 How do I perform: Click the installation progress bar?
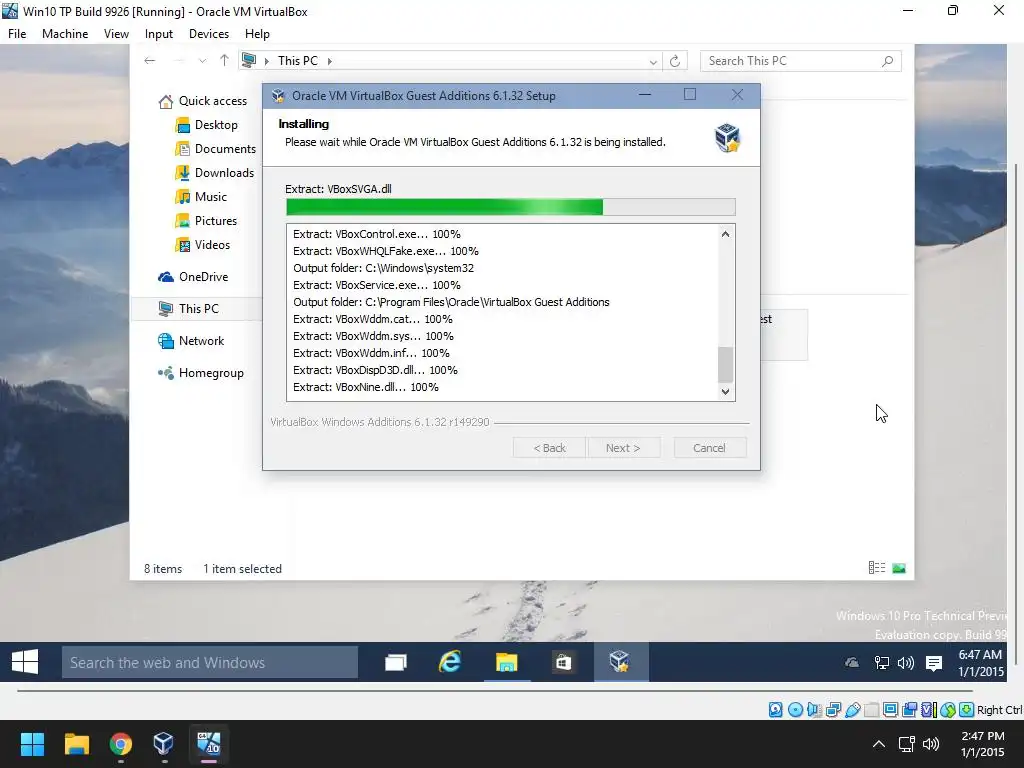511,207
